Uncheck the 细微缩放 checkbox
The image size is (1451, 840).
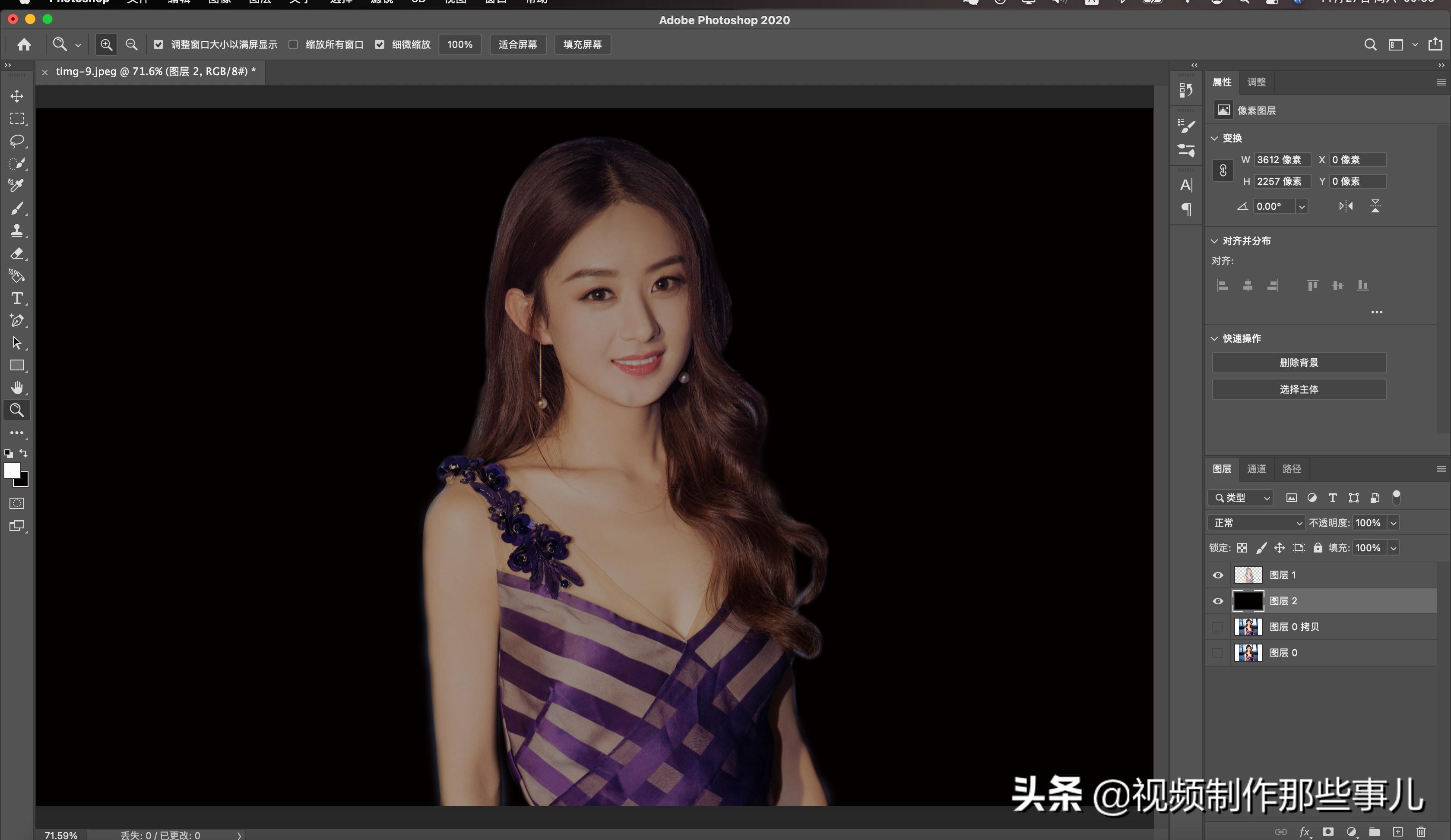tap(380, 44)
